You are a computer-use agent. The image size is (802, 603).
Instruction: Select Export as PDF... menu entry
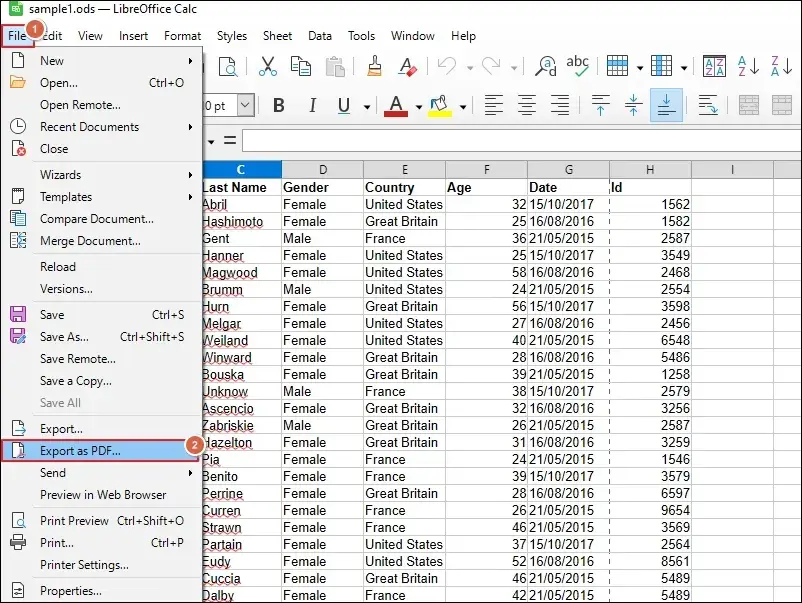click(x=100, y=451)
